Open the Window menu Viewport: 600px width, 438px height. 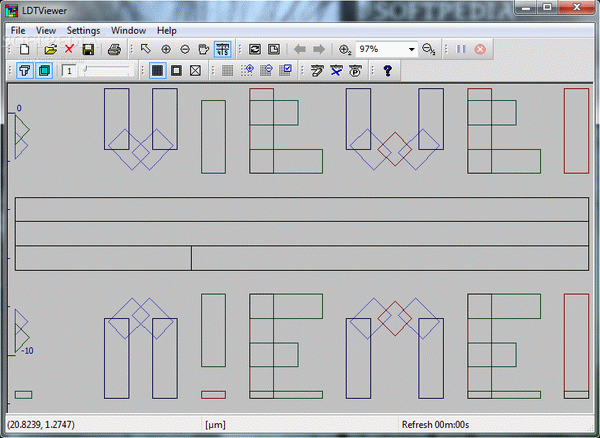(x=128, y=31)
